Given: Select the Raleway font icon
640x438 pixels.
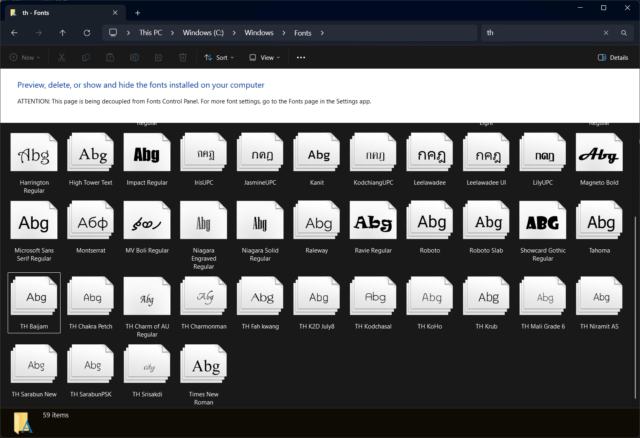Looking at the screenshot, I should (317, 220).
